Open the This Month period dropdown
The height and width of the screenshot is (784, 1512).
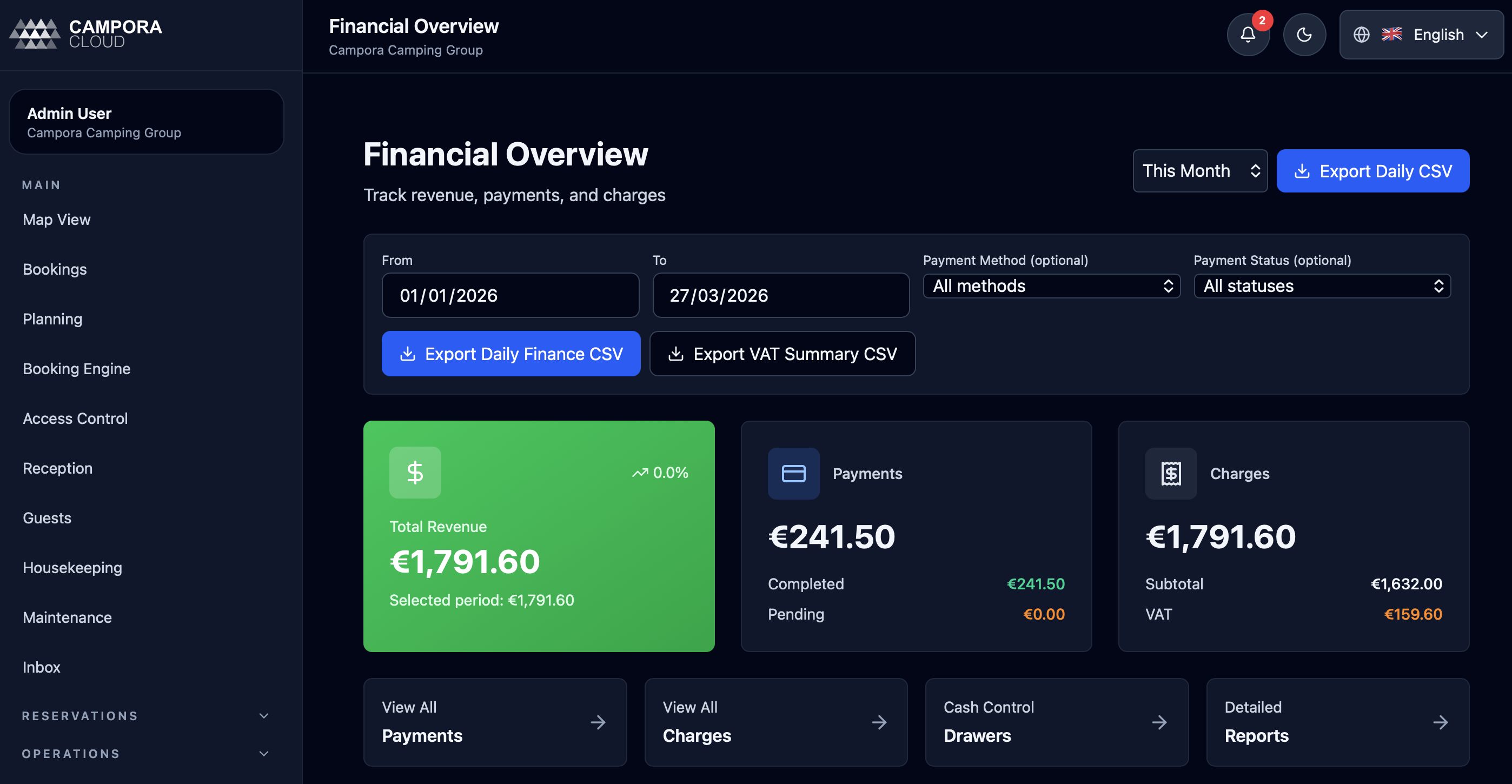(x=1200, y=171)
